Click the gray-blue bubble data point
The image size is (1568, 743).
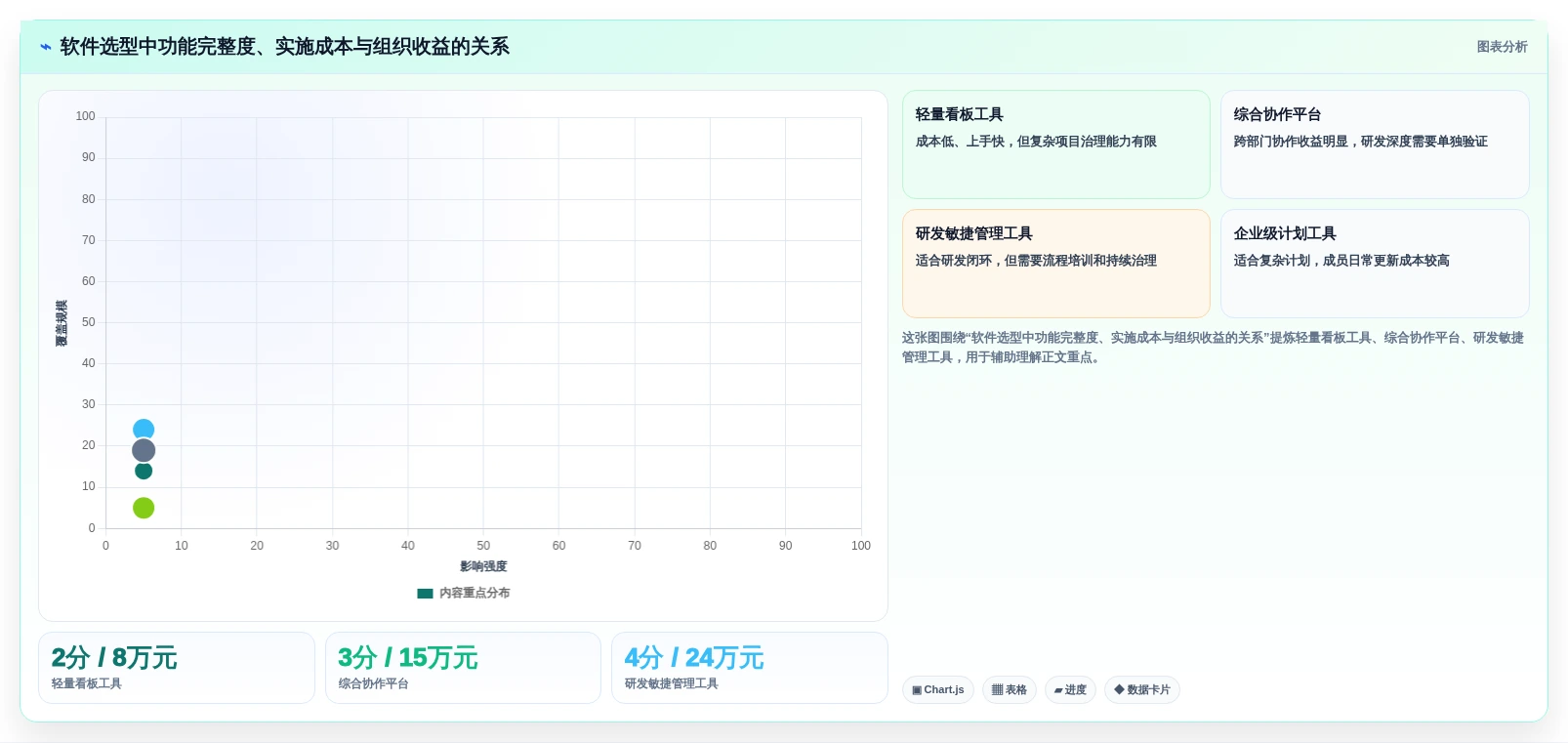pyautogui.click(x=144, y=450)
